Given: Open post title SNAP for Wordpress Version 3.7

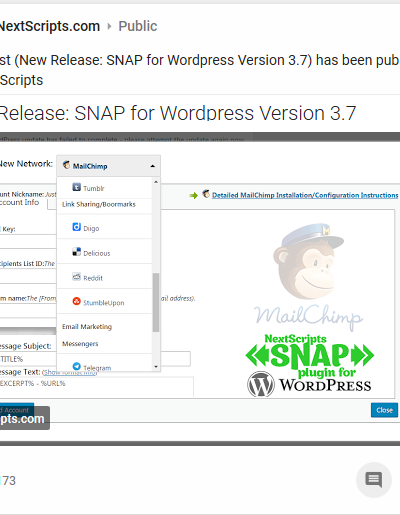Looking at the screenshot, I should (x=178, y=113).
